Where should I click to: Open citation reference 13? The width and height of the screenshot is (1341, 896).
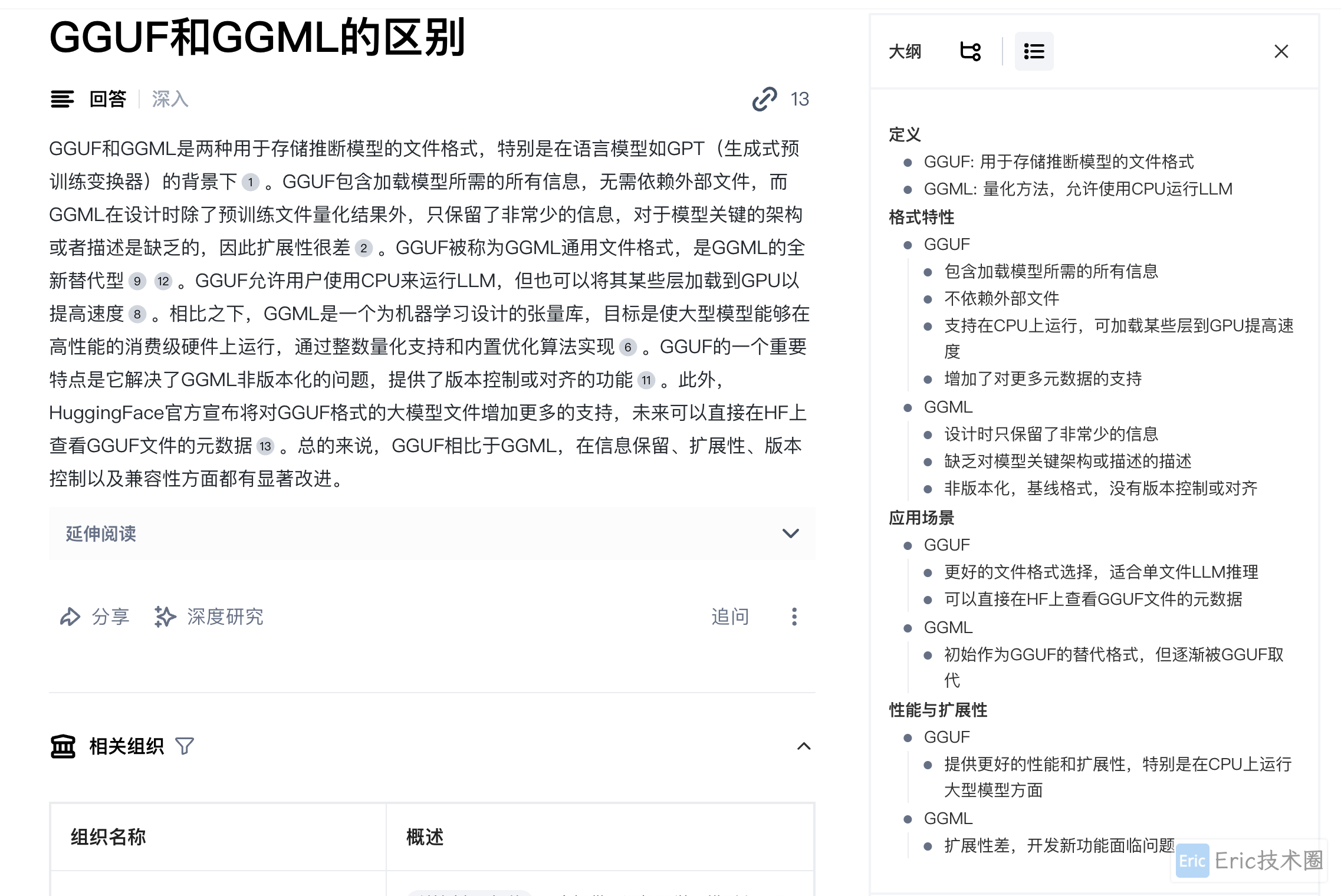tap(265, 446)
